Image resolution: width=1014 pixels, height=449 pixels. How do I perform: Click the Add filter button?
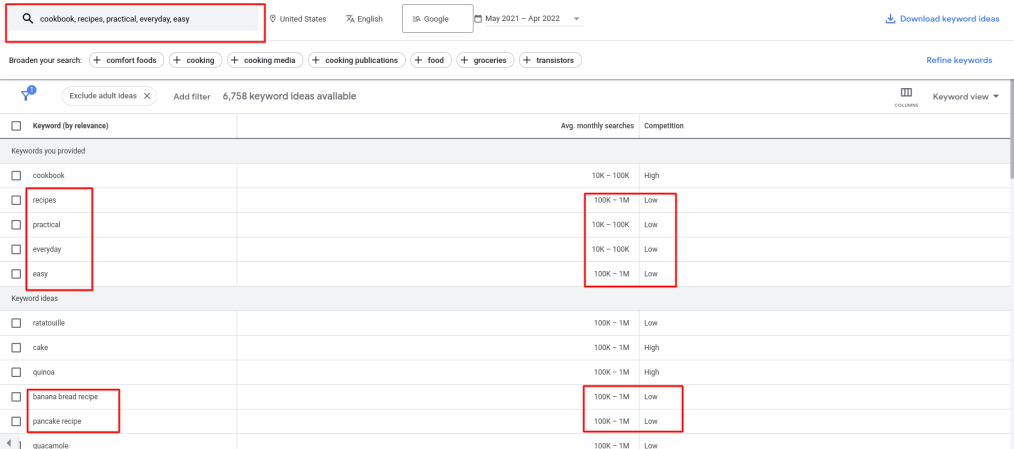coord(192,96)
